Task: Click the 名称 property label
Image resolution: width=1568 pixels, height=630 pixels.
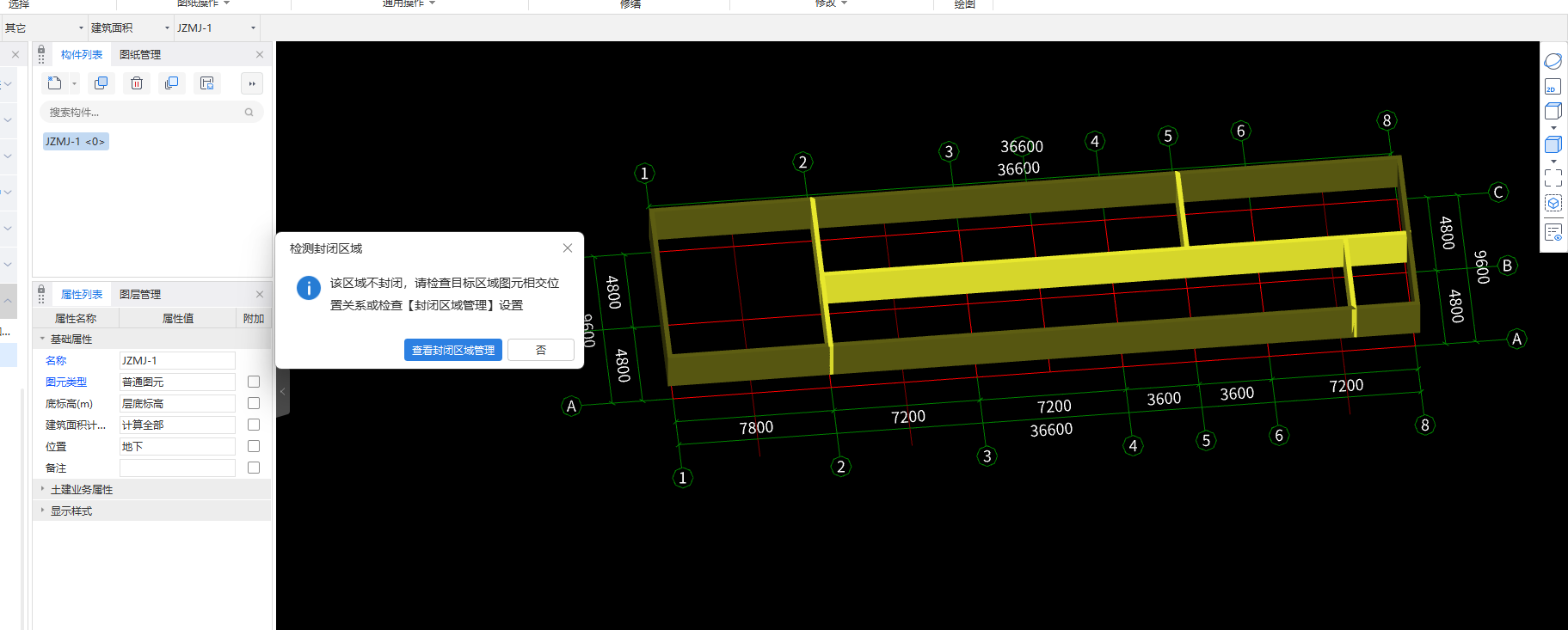Action: point(56,361)
